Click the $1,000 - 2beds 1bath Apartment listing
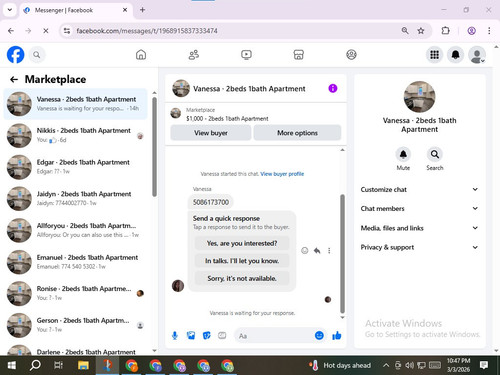500x375 pixels. [x=227, y=118]
